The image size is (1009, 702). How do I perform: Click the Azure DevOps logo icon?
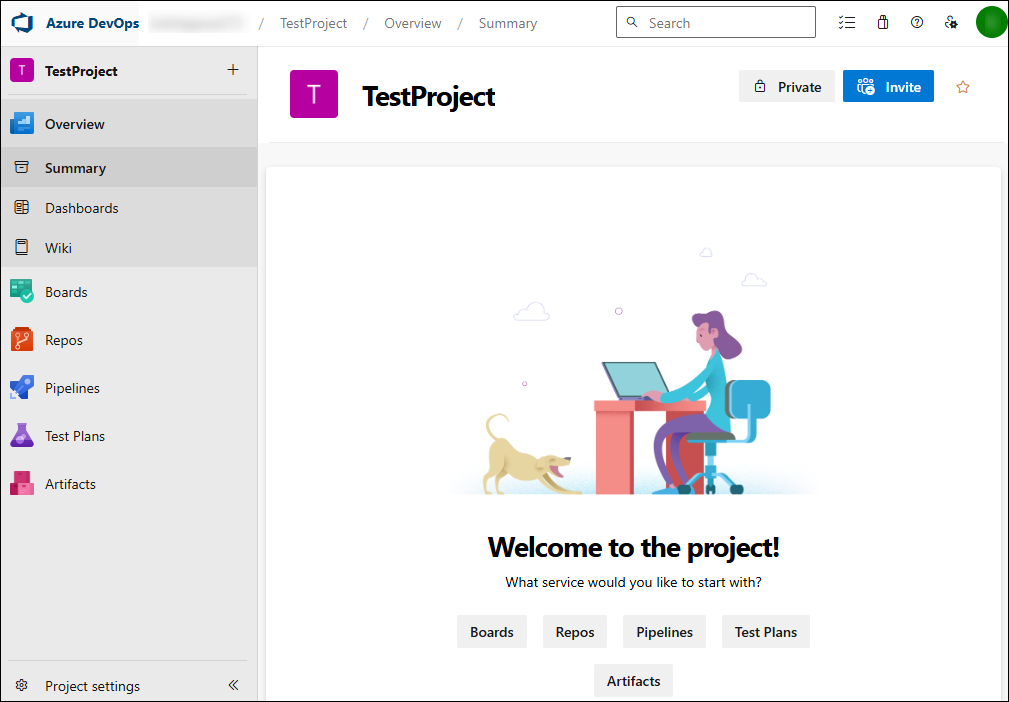point(22,23)
